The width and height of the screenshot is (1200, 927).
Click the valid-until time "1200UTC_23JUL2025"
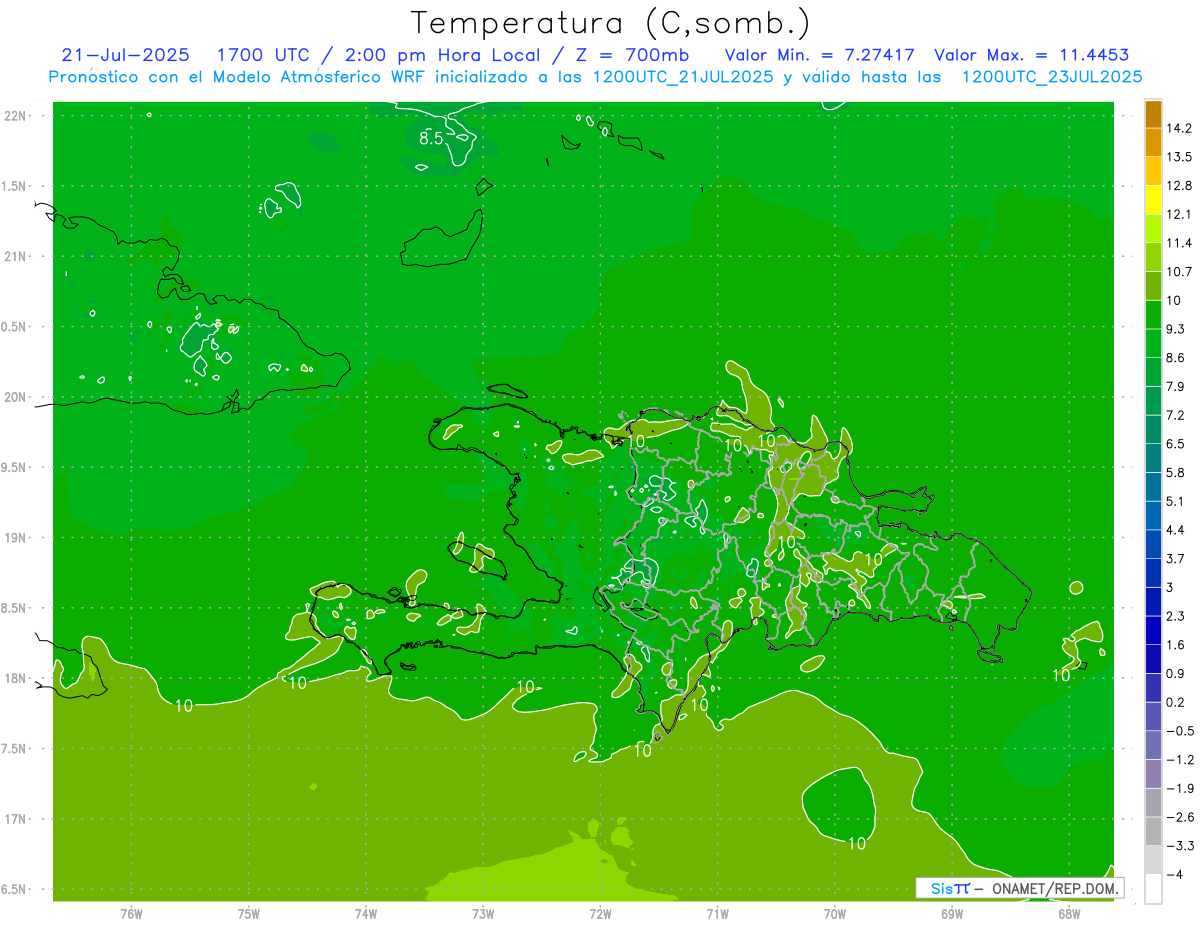(1052, 77)
